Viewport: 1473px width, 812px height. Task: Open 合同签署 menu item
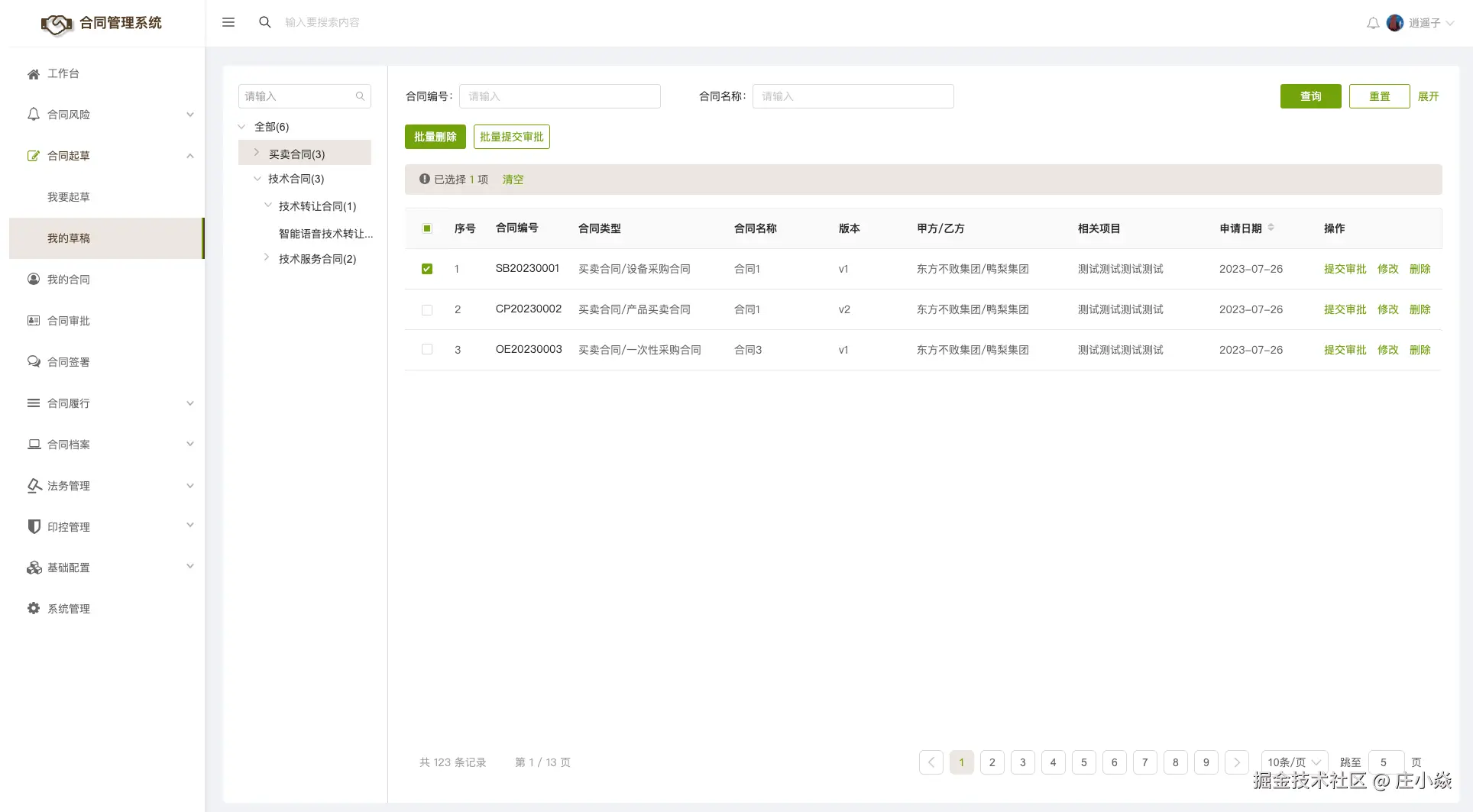pos(69,362)
